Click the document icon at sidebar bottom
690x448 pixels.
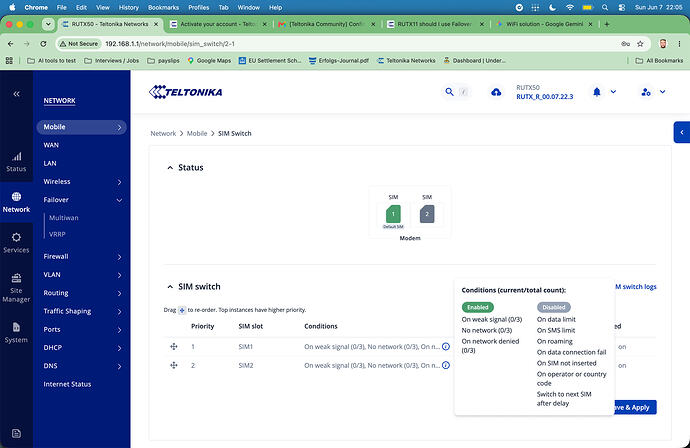(x=16, y=433)
